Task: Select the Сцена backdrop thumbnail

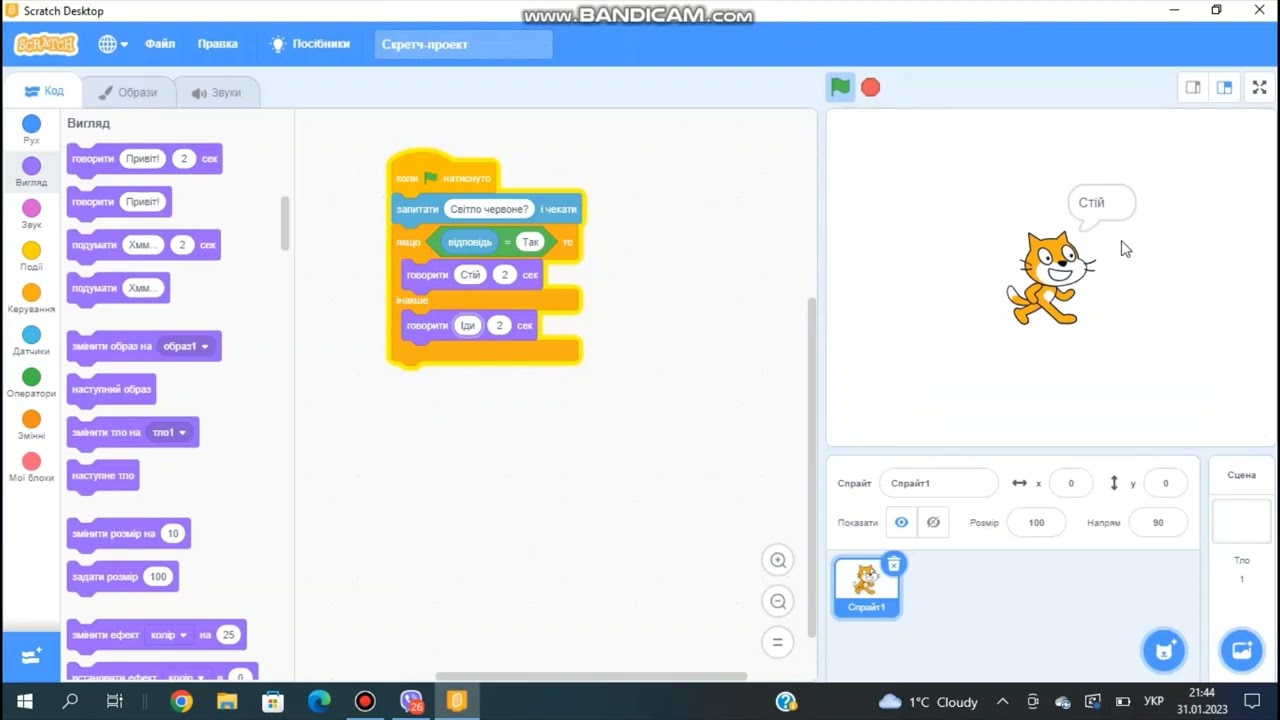Action: point(1241,521)
